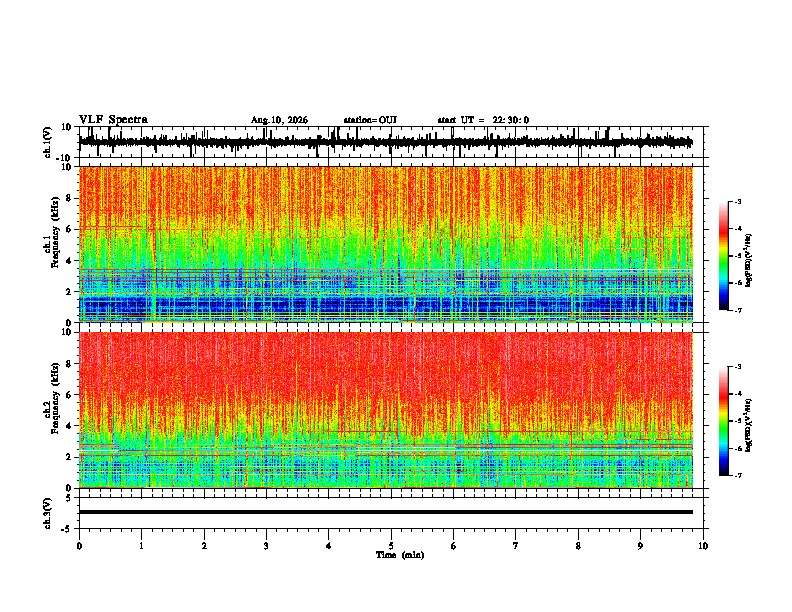Click the "ch.3(V)" axis label
Viewport: 792px width, 612px height.
[x=48, y=514]
